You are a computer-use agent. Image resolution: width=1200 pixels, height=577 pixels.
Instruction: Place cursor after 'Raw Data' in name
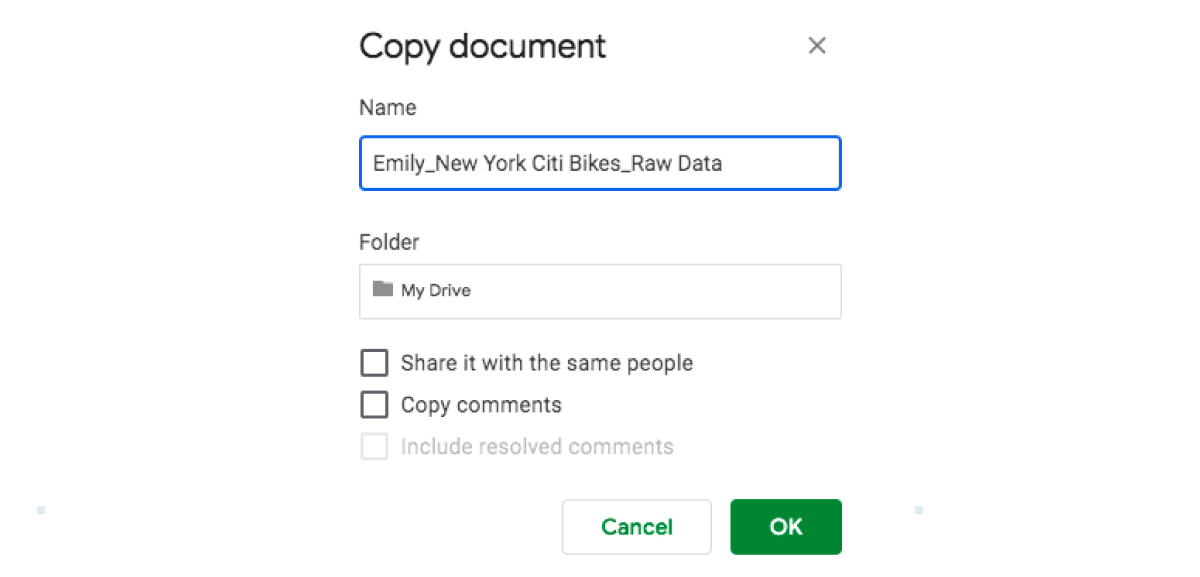tap(722, 163)
